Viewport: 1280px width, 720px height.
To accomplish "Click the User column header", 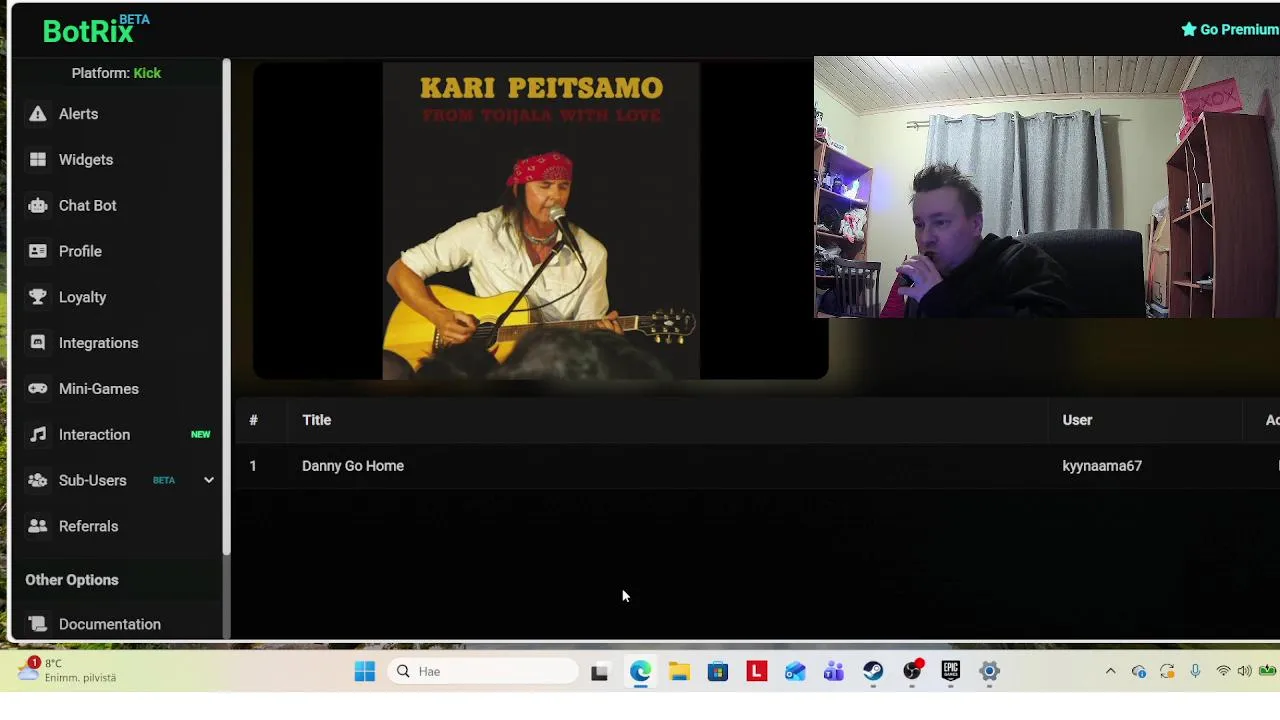I will pyautogui.click(x=1077, y=420).
